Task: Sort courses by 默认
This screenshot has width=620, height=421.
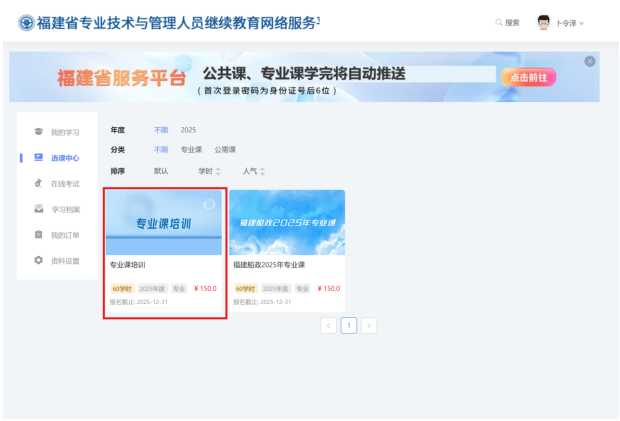Action: click(x=161, y=171)
